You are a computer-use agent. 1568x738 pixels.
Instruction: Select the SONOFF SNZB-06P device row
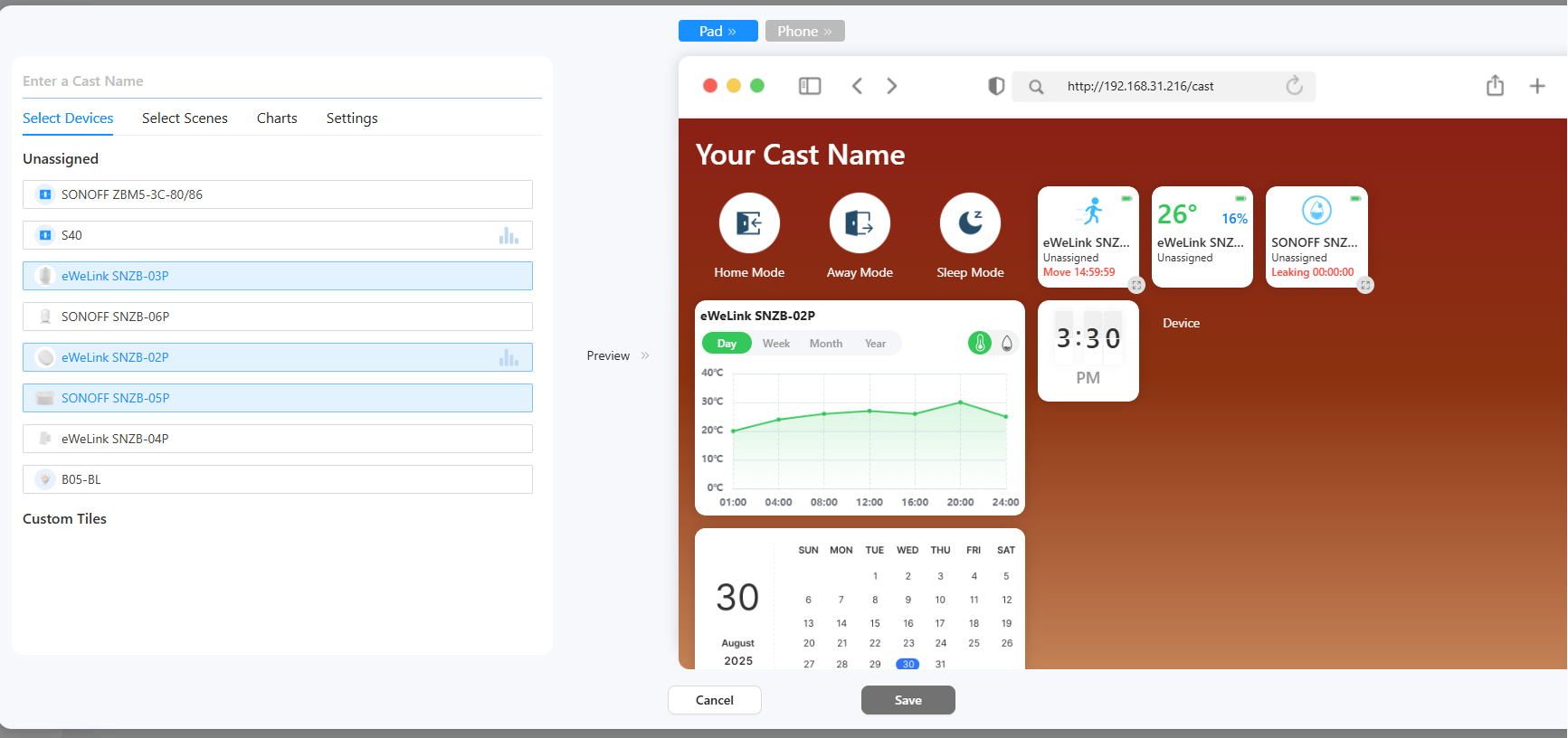pyautogui.click(x=277, y=317)
